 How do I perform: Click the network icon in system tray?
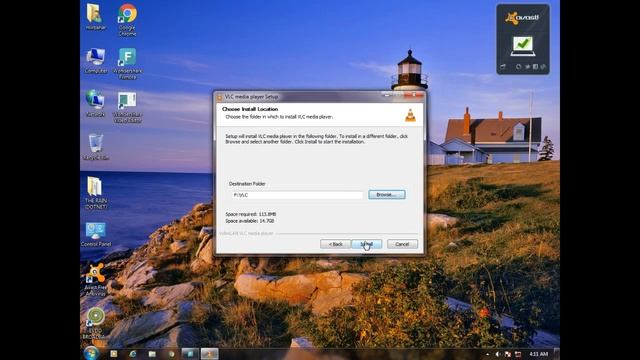[518, 354]
